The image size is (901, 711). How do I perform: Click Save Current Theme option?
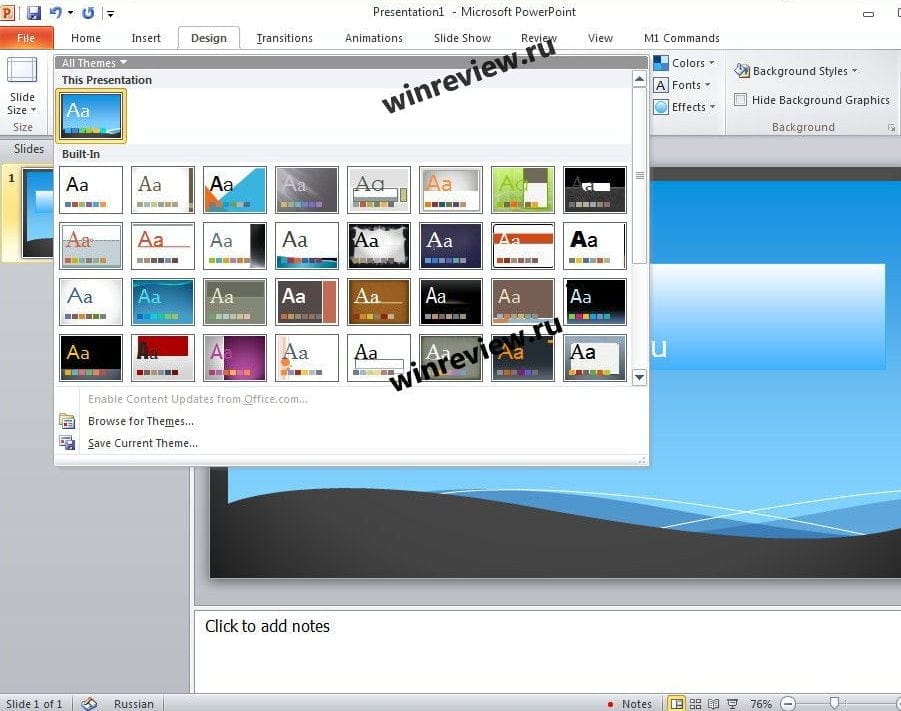click(x=142, y=443)
